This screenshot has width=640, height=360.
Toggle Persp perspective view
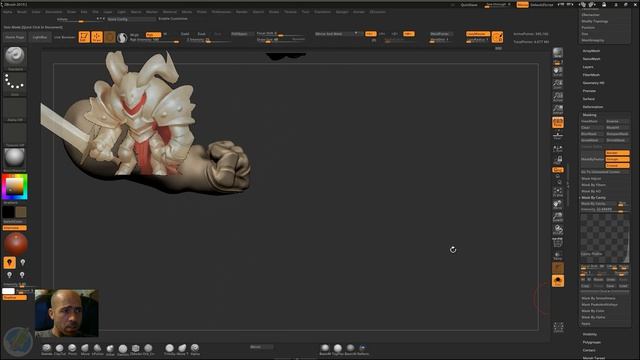coord(558,122)
